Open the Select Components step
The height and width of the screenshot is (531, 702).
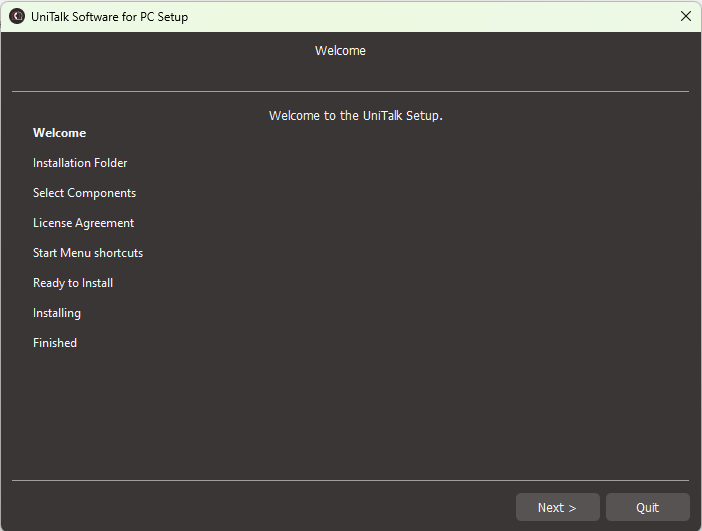click(84, 193)
